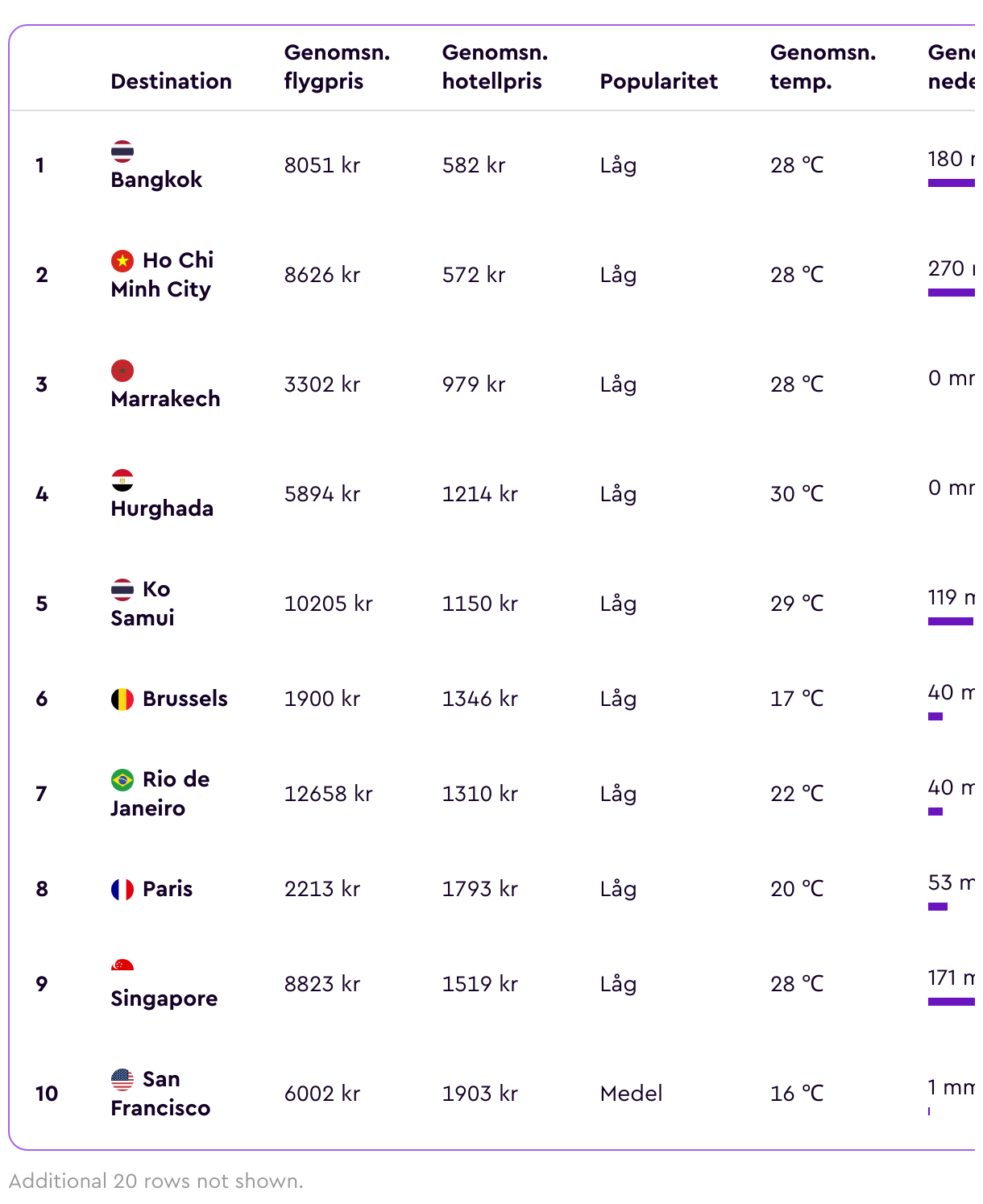Click the Thailand flag beside Ko Samui

point(122,589)
